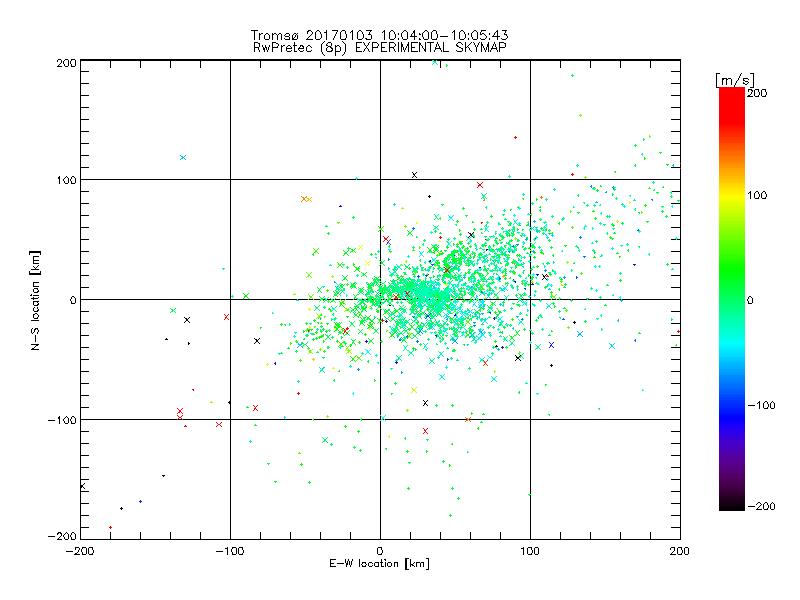Click the y-axis tick label '-100'
Image resolution: width=800 pixels, height=600 pixels.
click(x=62, y=420)
